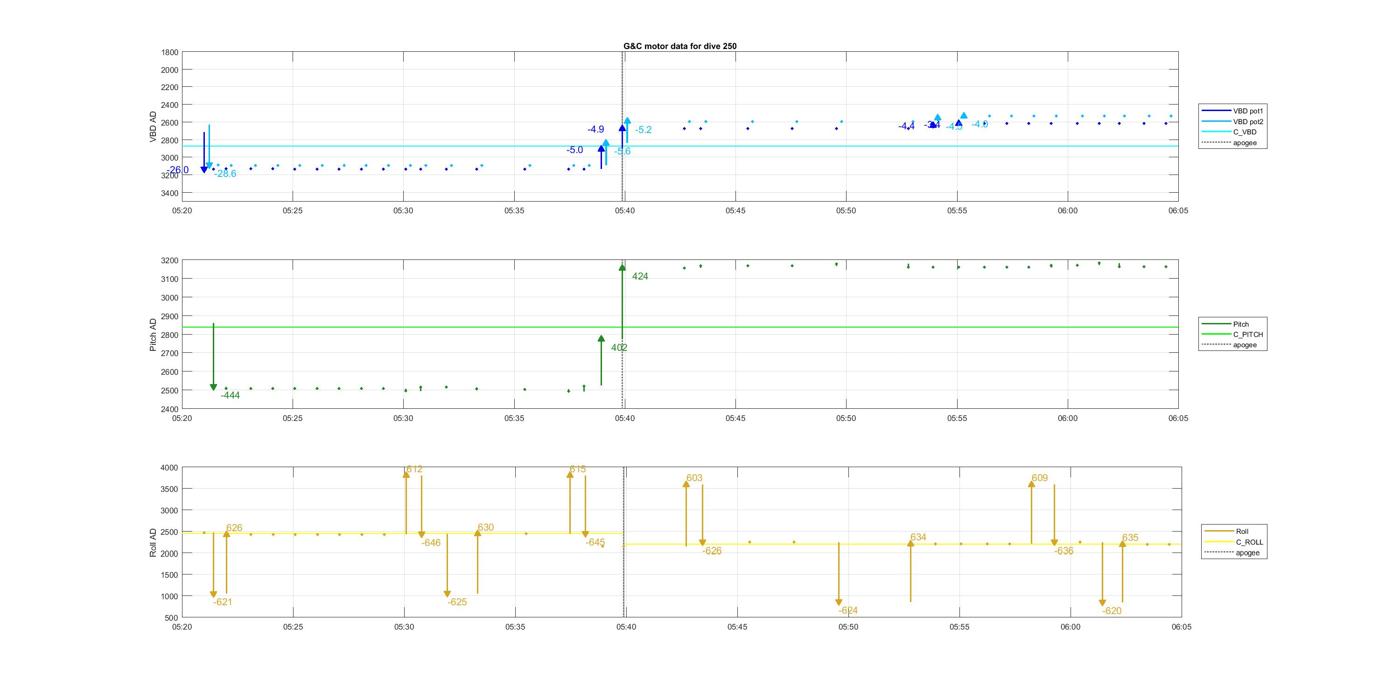Click the '-5.2' VBD move label
Viewport: 1400px width, 693px height.
(x=643, y=130)
